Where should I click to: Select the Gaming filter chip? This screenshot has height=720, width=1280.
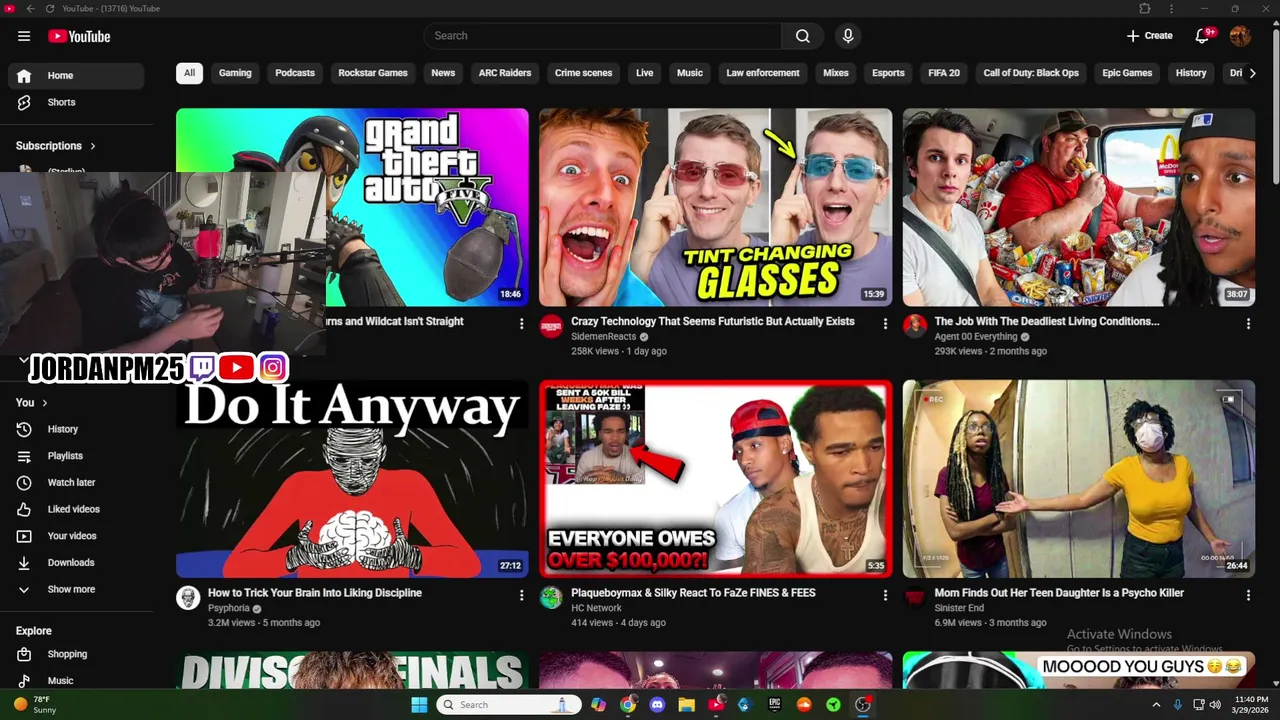235,73
